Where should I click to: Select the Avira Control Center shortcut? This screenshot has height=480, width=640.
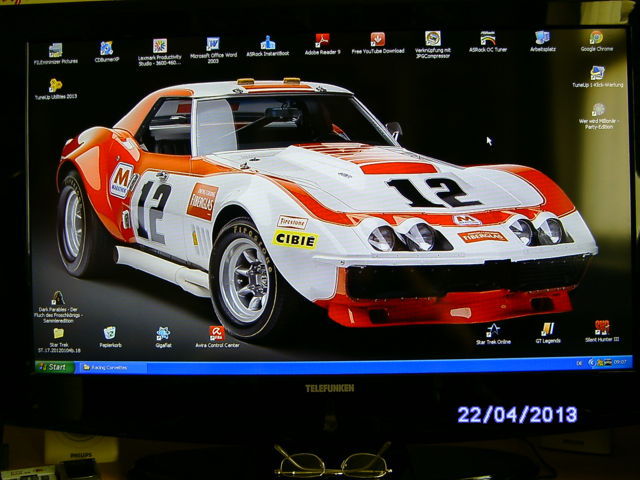(217, 337)
